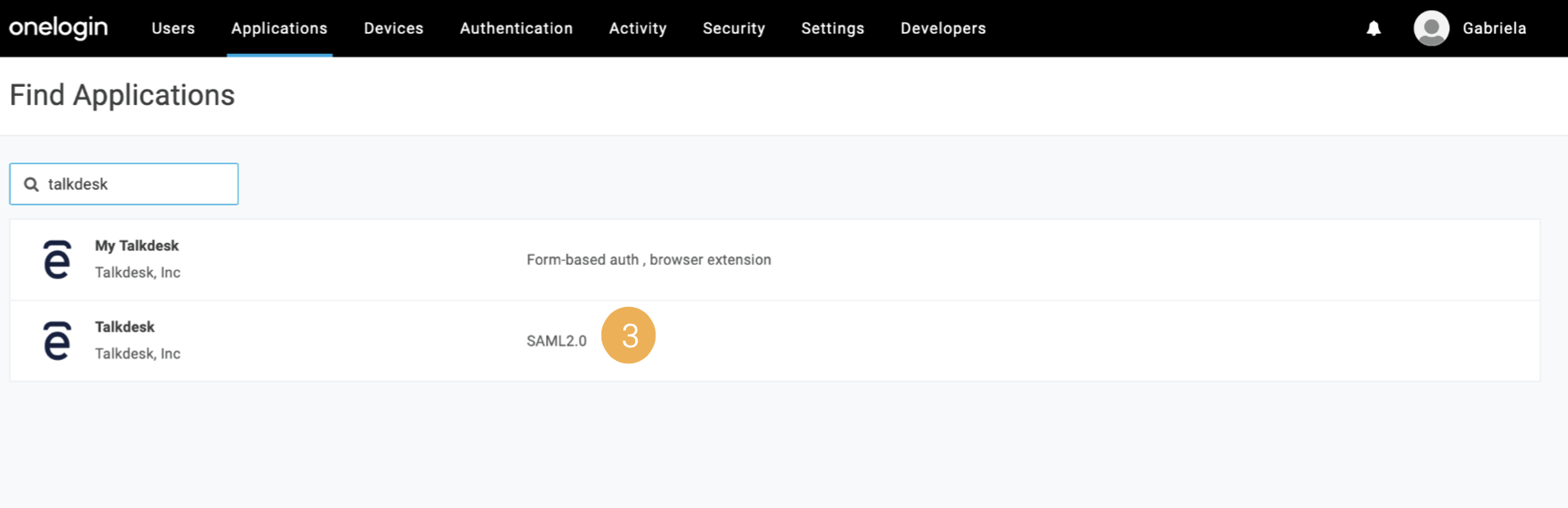
Task: Open the Devices menu
Action: [x=394, y=29]
